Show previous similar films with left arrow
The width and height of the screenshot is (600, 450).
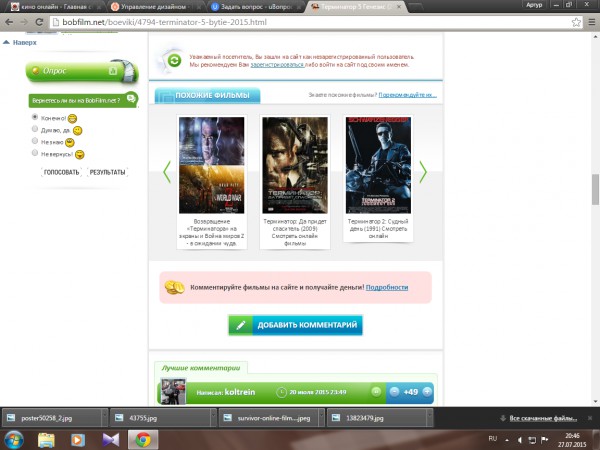point(167,172)
